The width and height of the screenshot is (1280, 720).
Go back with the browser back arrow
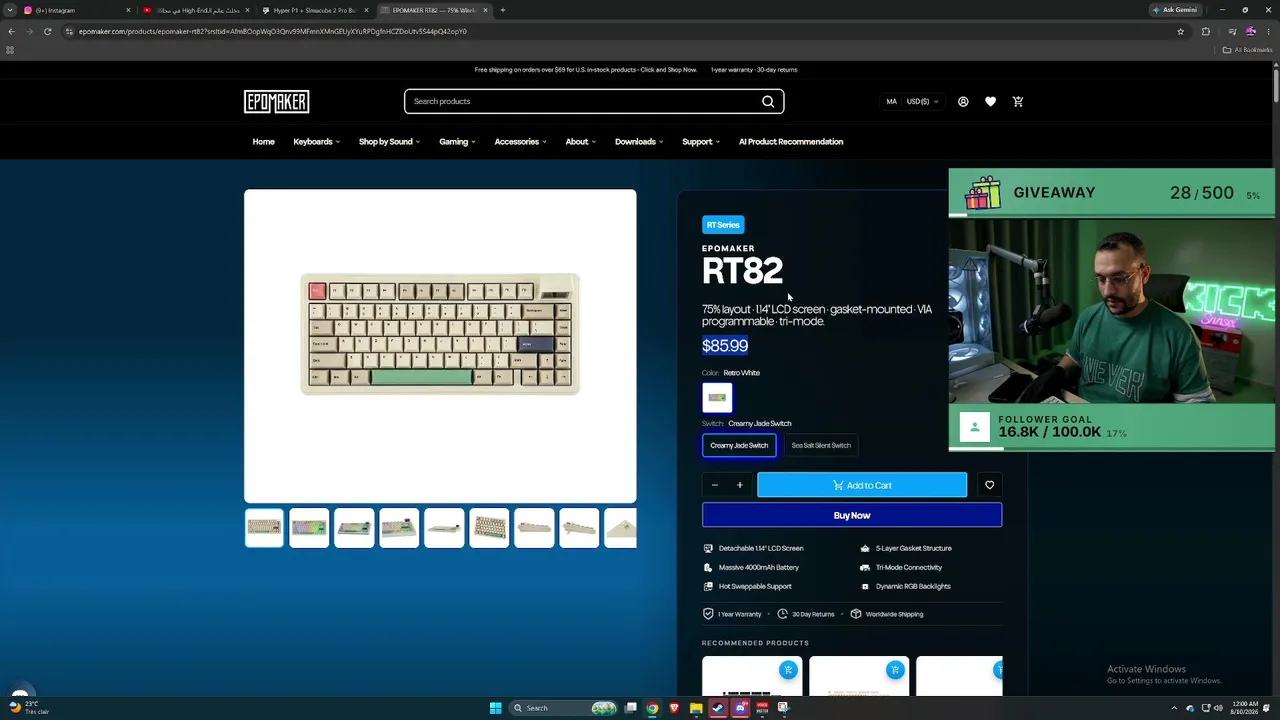coord(11,31)
